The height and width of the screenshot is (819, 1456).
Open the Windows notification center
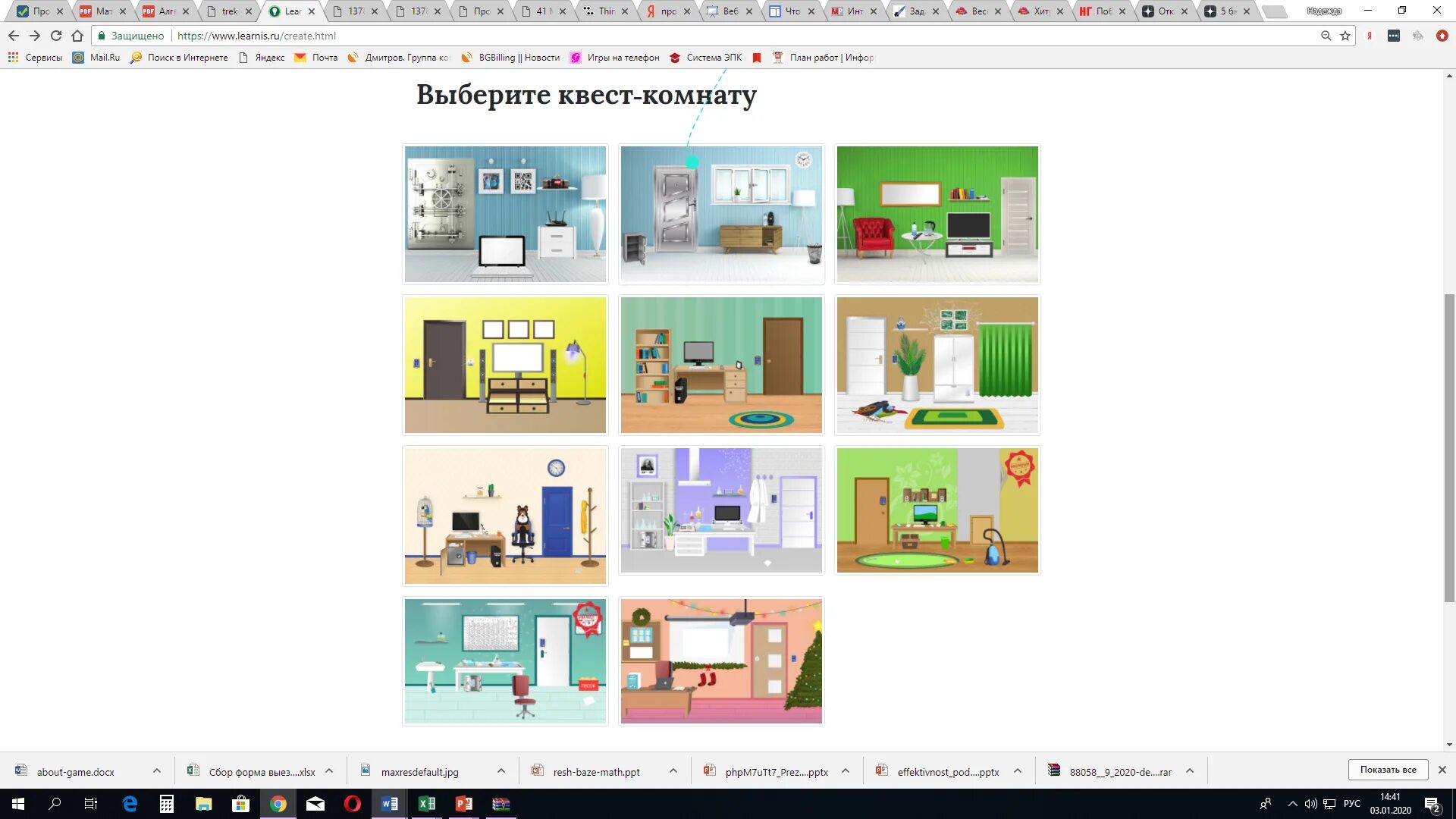1432,804
